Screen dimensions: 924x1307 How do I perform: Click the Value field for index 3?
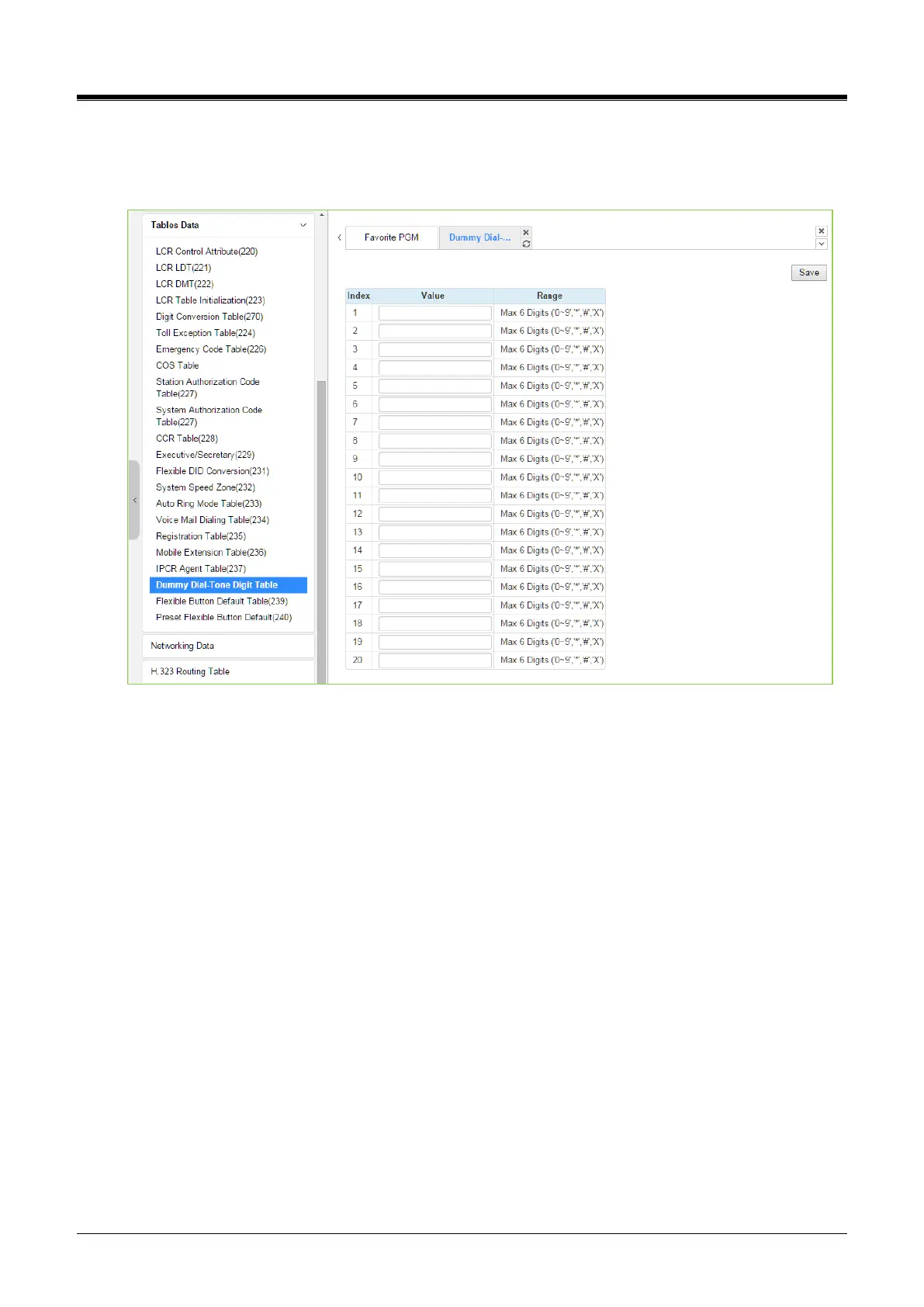coord(435,349)
